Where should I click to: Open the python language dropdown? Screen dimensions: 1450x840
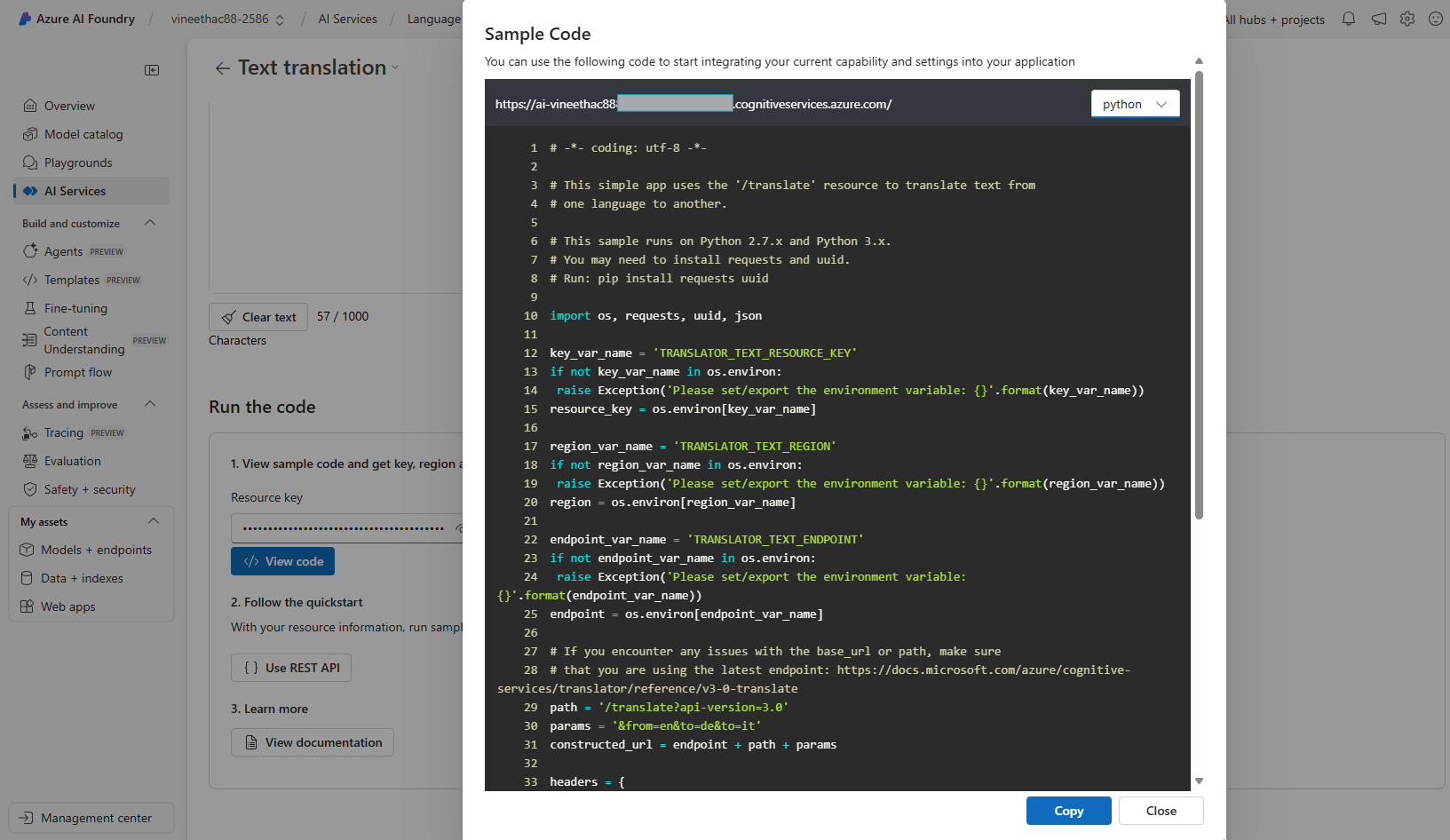1135,104
